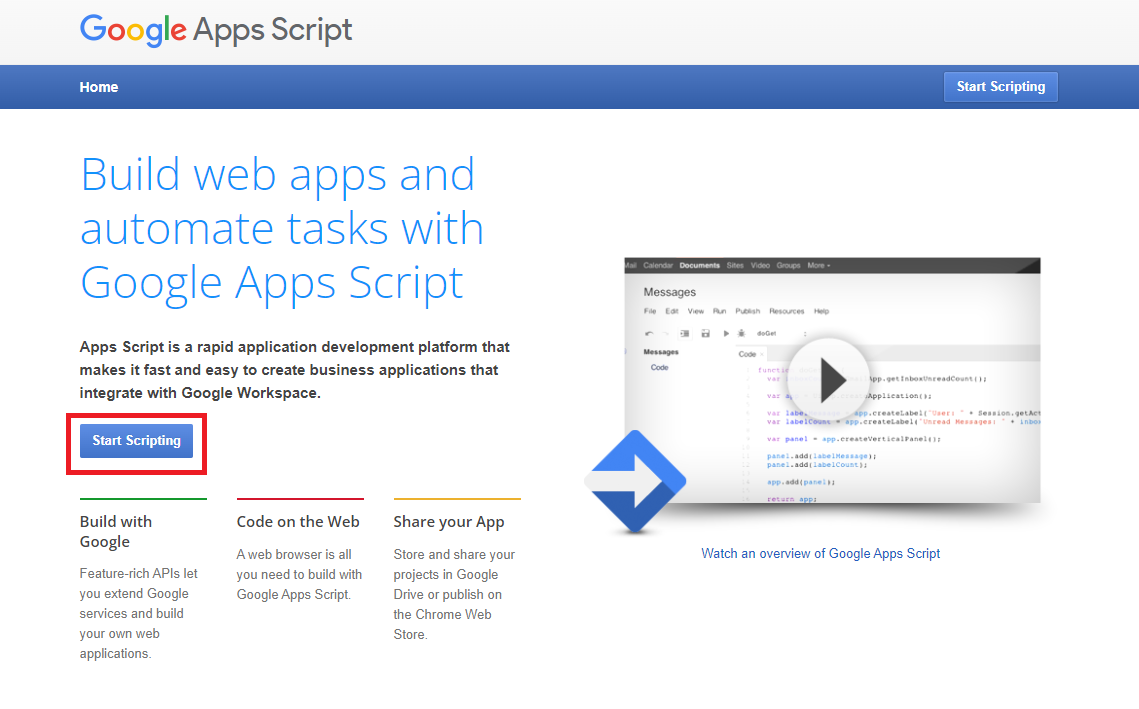Play the overview video

pyautogui.click(x=829, y=380)
